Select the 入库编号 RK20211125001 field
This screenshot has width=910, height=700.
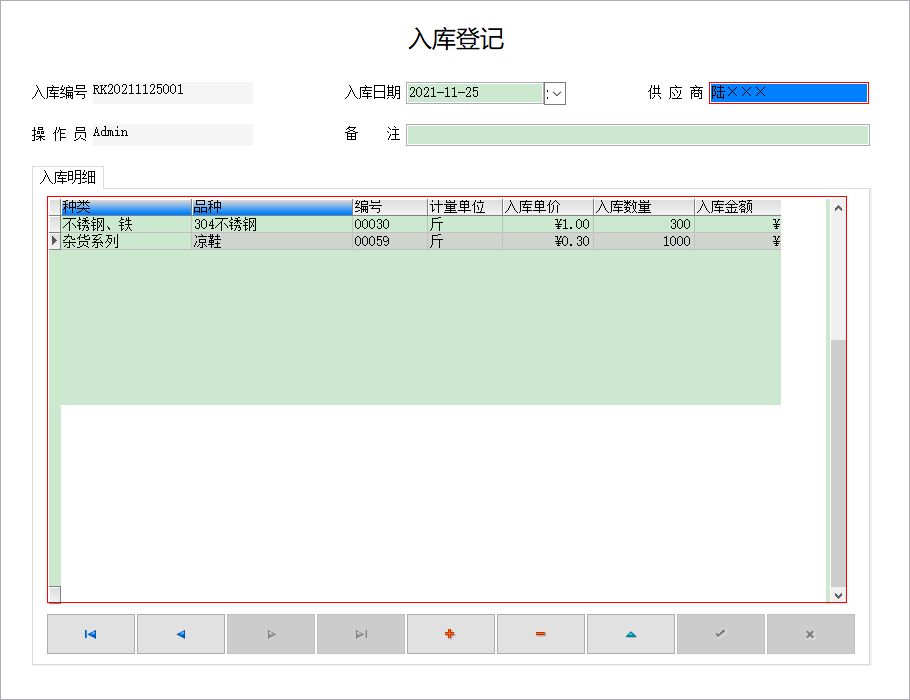[x=172, y=92]
